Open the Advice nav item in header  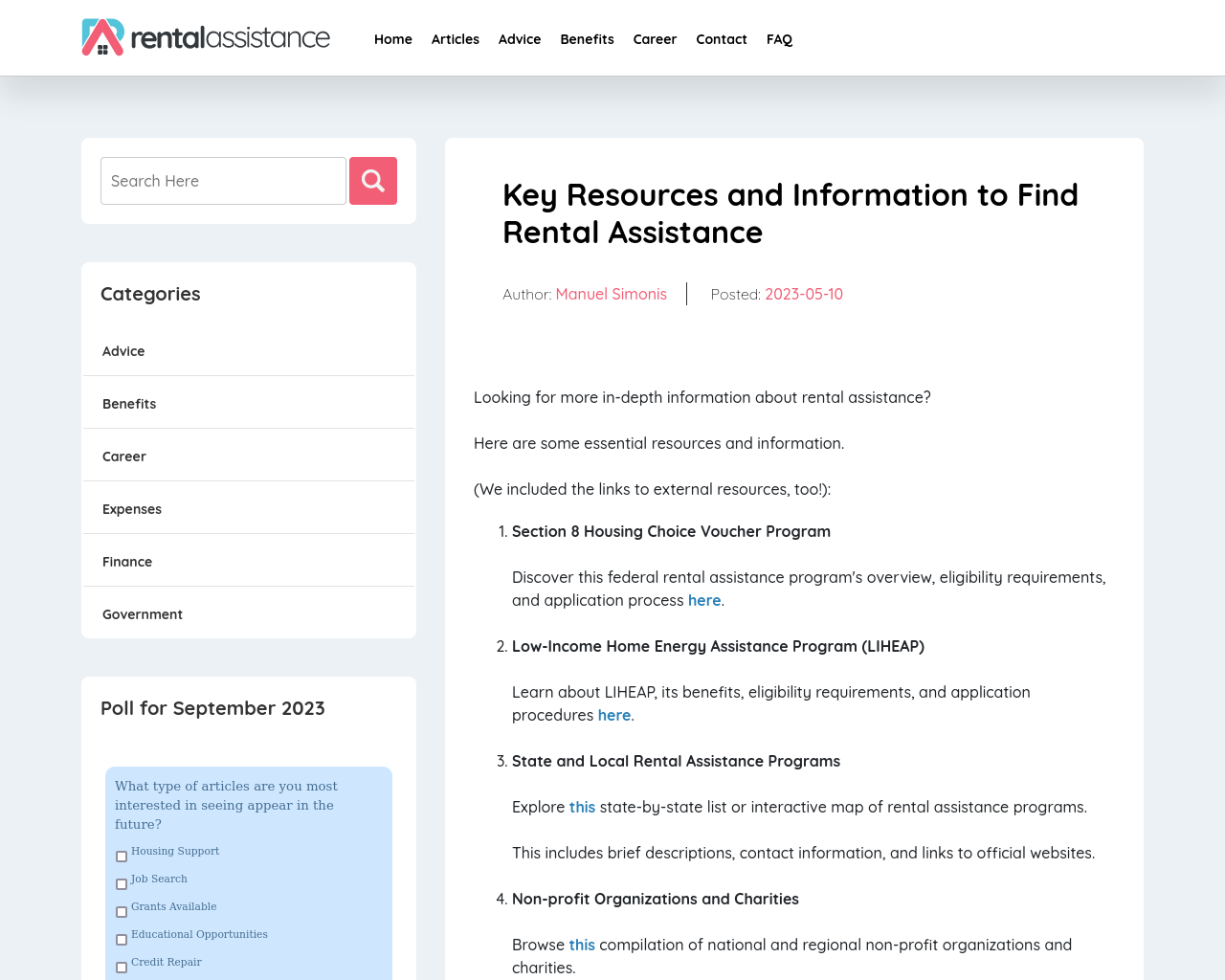point(520,39)
